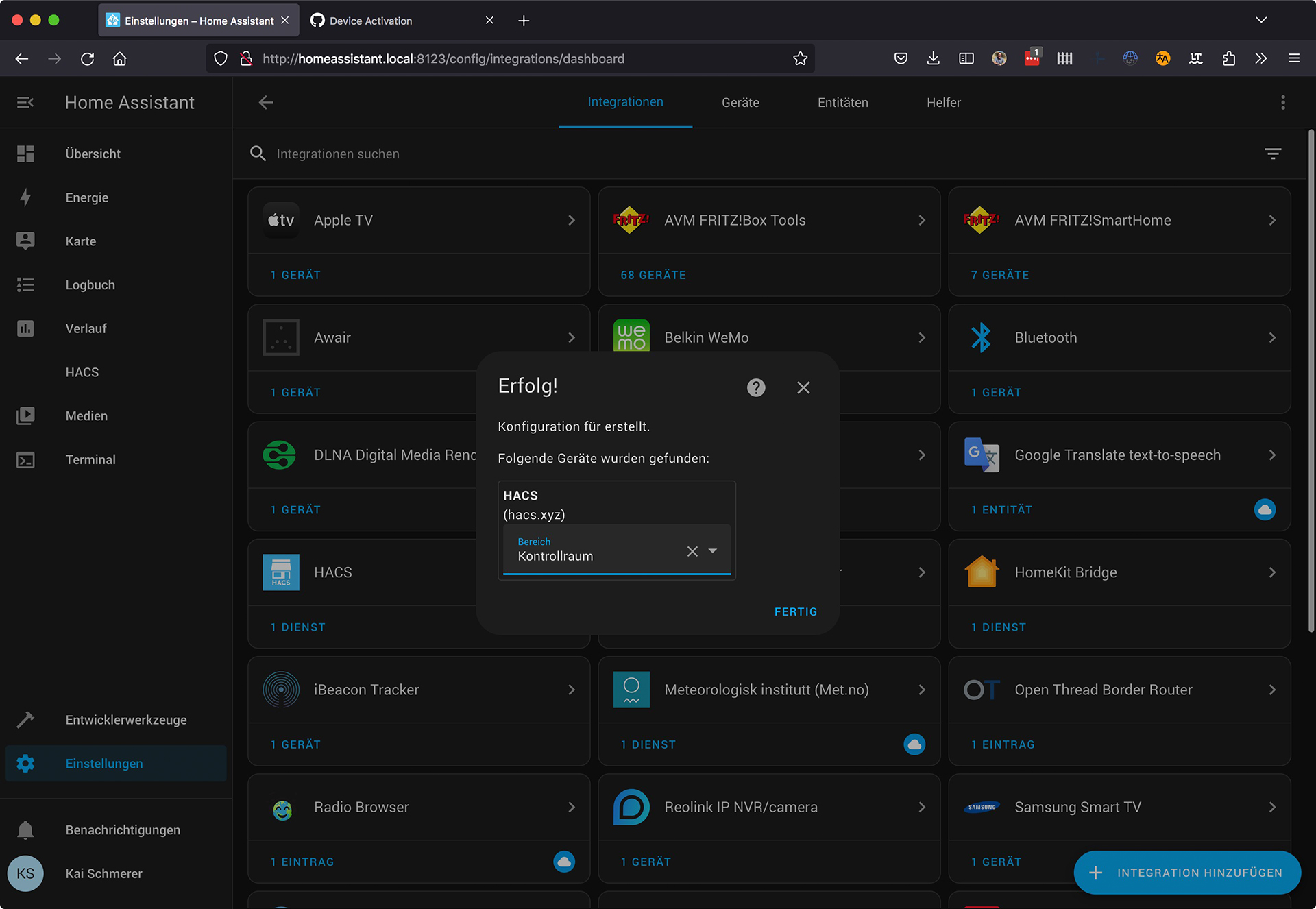Click the help icon in Erfolg dialog

coord(755,388)
